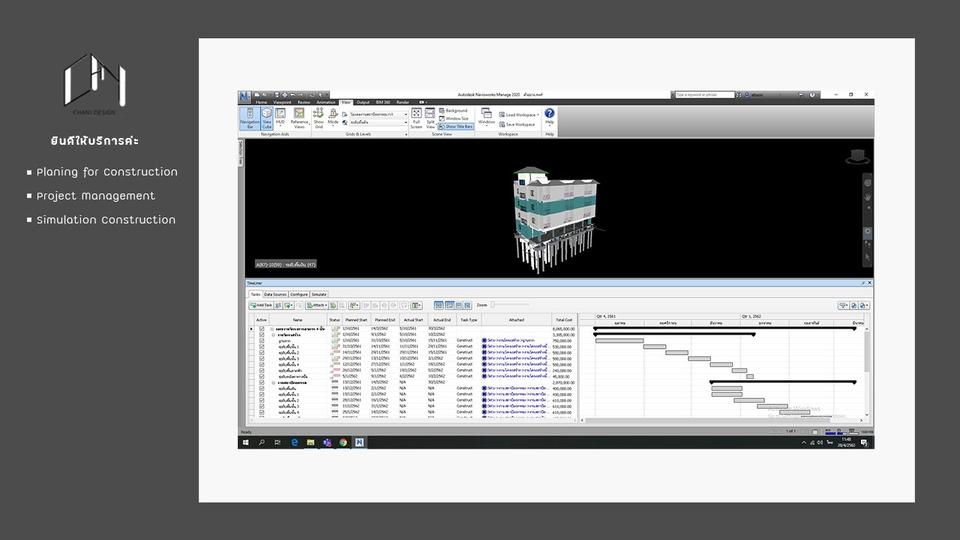Click the taskbar search magnifier icon
Image resolution: width=960 pixels, height=540 pixels.
261,442
